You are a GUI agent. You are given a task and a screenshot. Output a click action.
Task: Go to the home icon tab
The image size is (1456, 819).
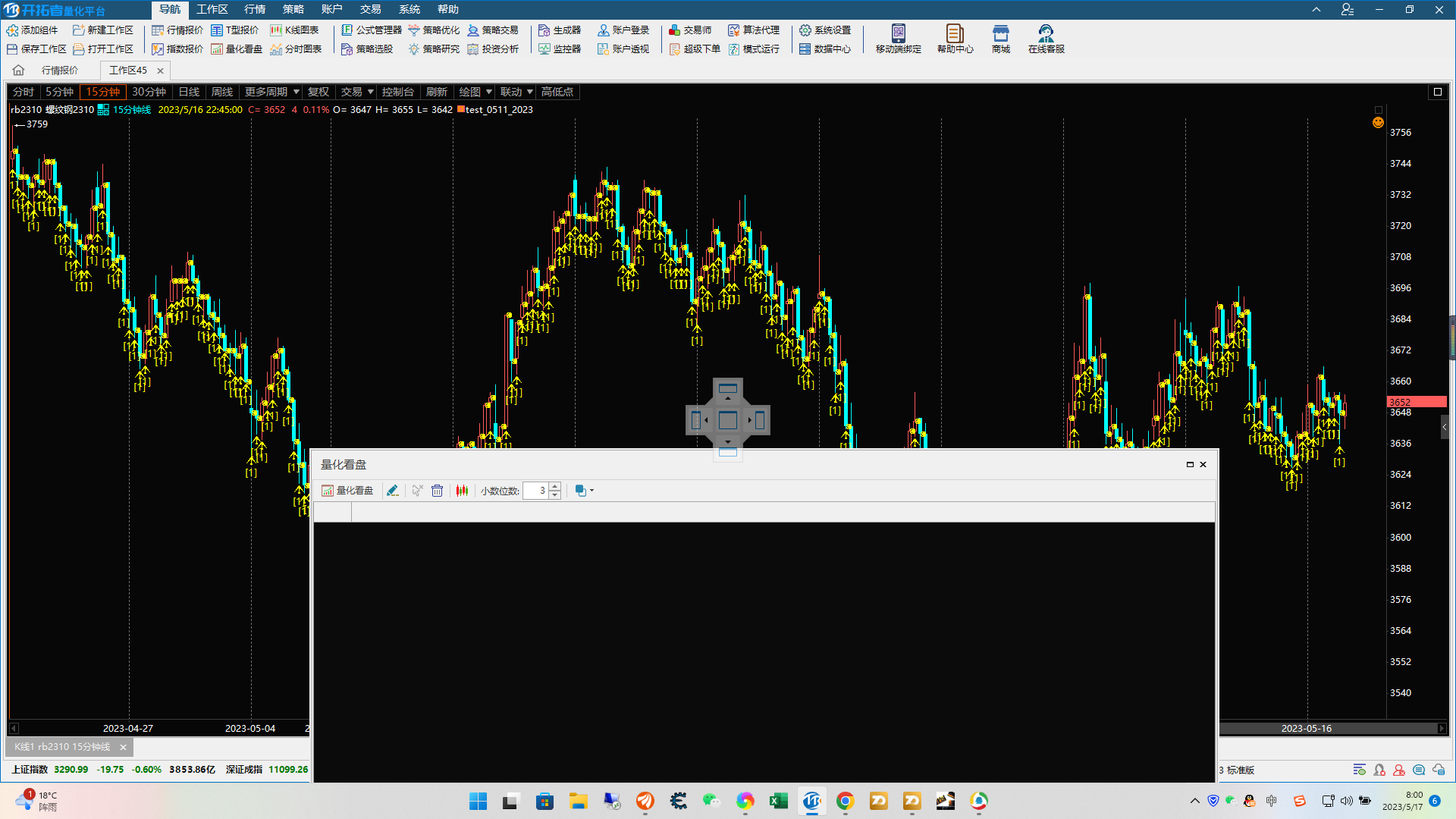19,71
